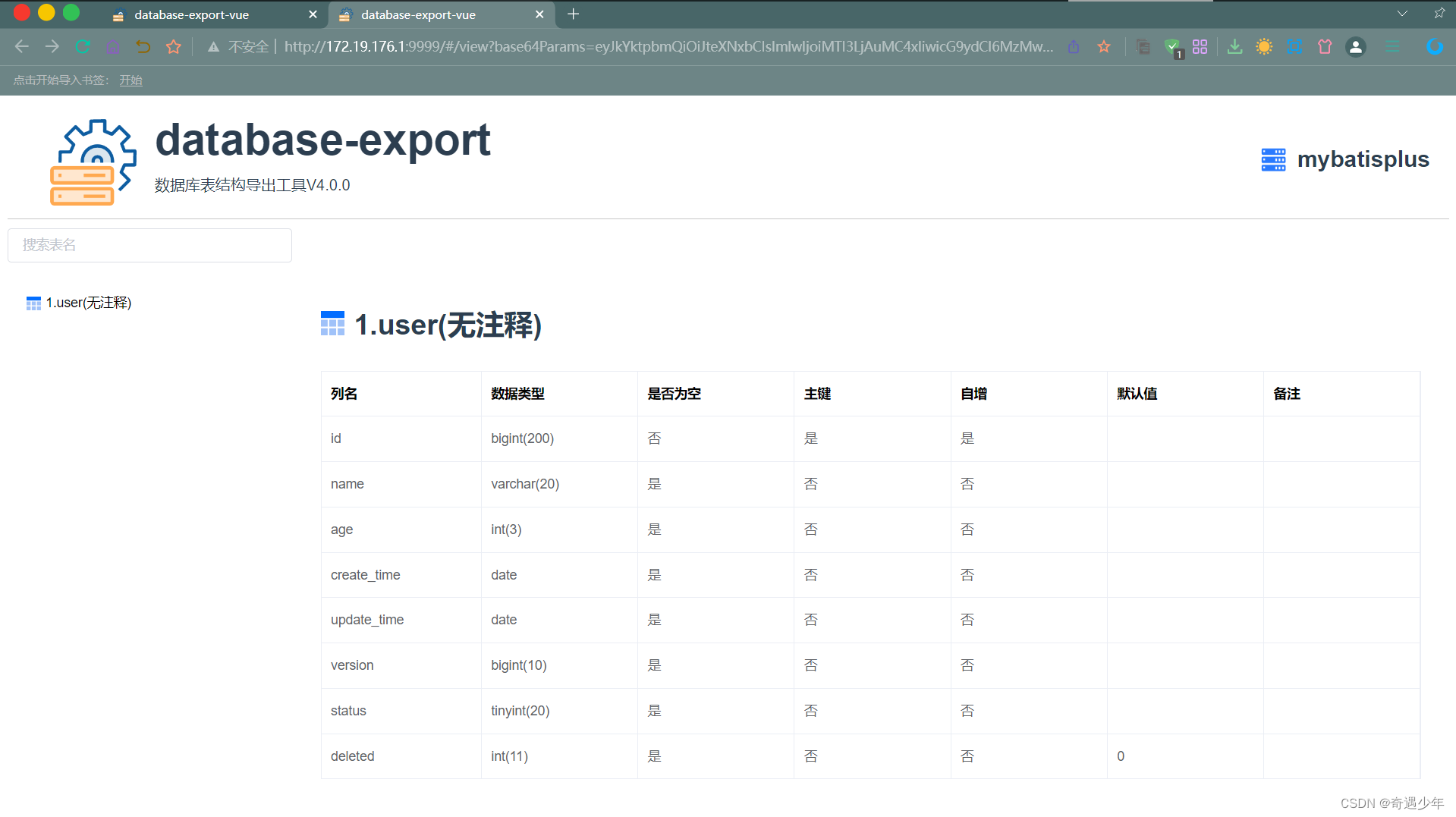Click the database-export gear logo
This screenshot has width=1456, height=817.
(93, 162)
